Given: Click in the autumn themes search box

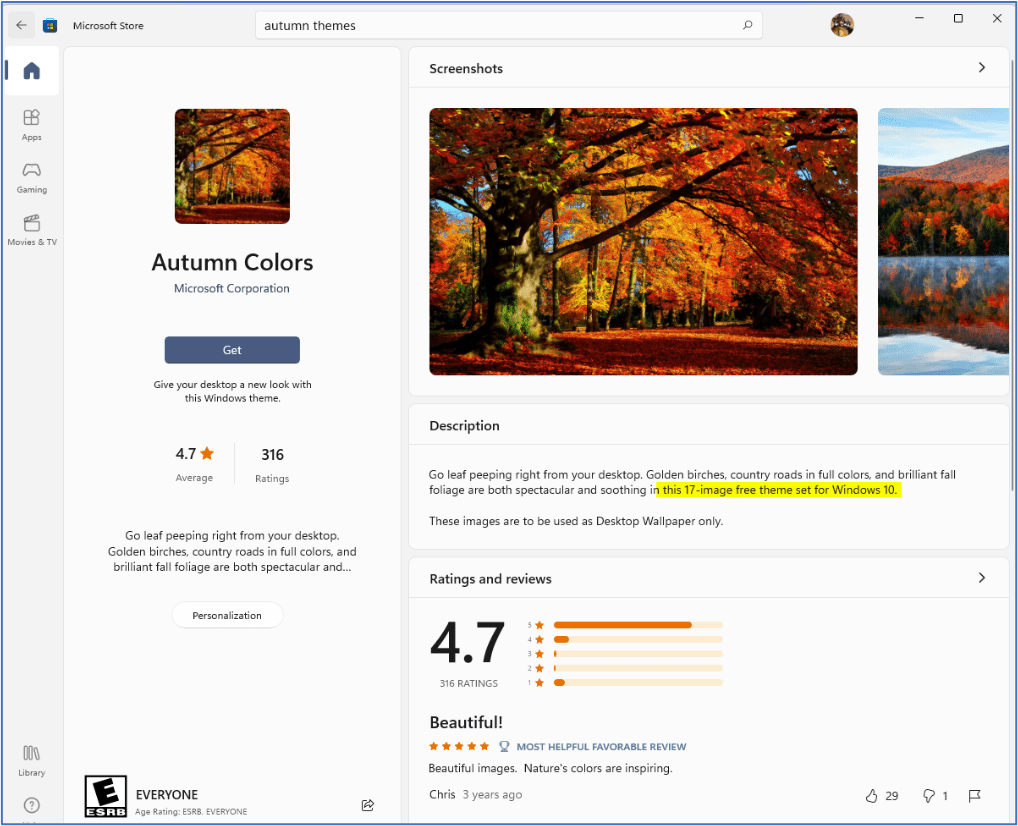Looking at the screenshot, I should coord(490,25).
